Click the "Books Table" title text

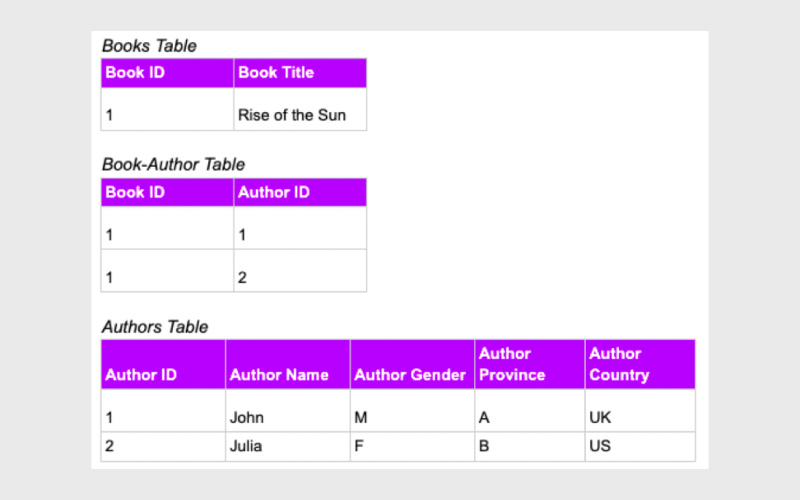[x=149, y=46]
